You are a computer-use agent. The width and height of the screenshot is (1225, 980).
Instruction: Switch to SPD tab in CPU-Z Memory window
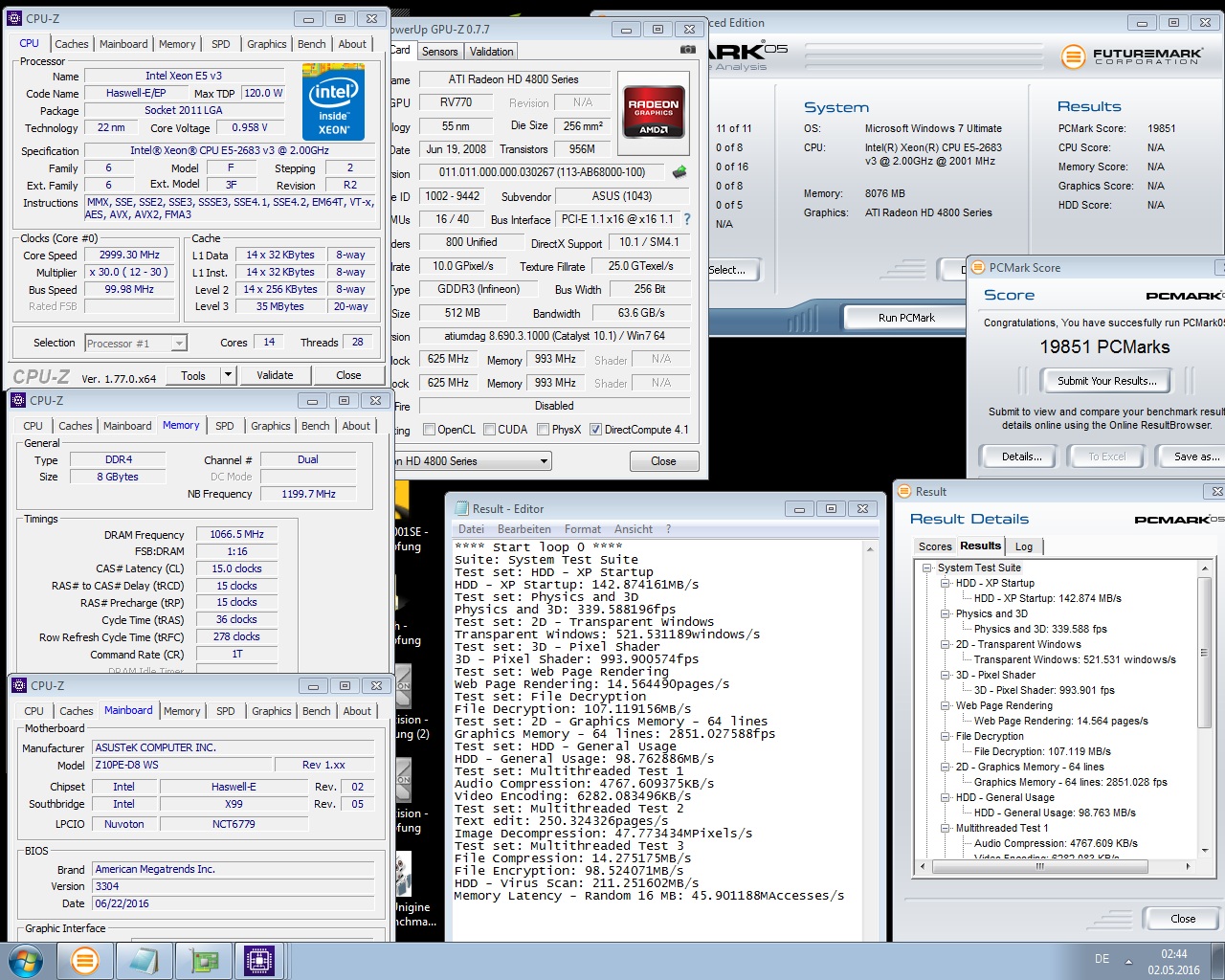225,426
